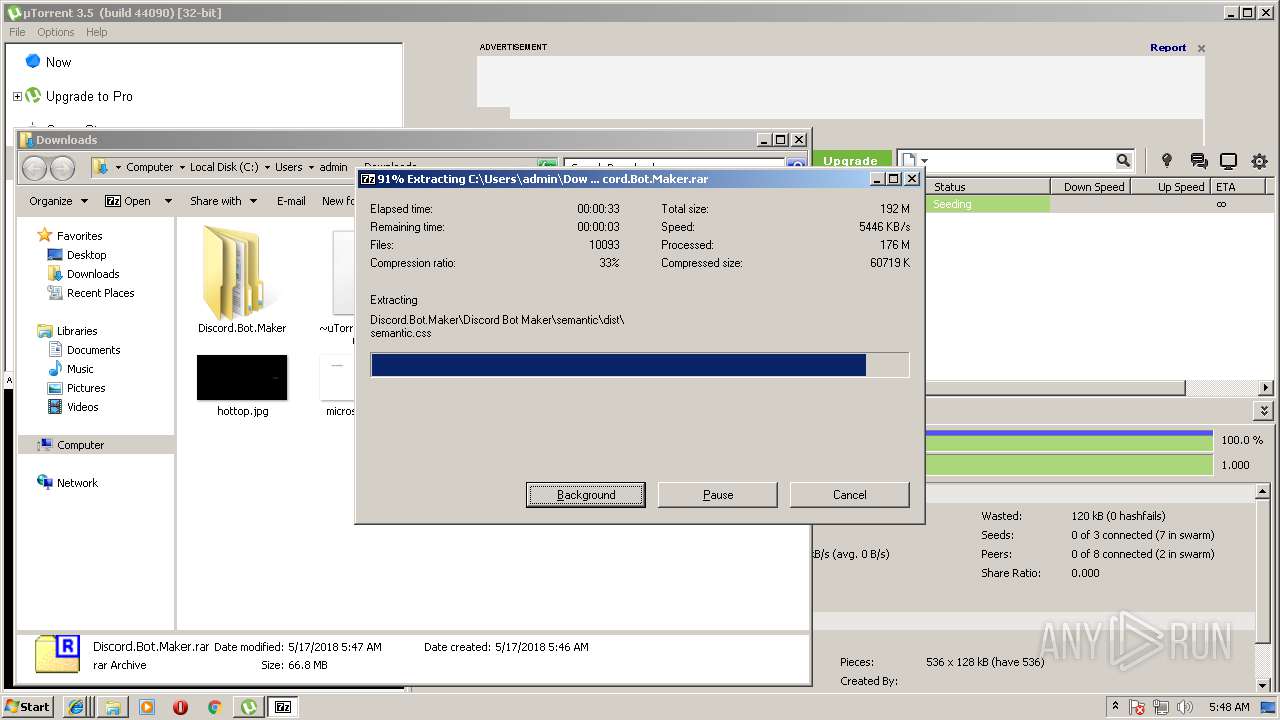Open uTorrent Help menu
The image size is (1280, 720).
tap(97, 32)
